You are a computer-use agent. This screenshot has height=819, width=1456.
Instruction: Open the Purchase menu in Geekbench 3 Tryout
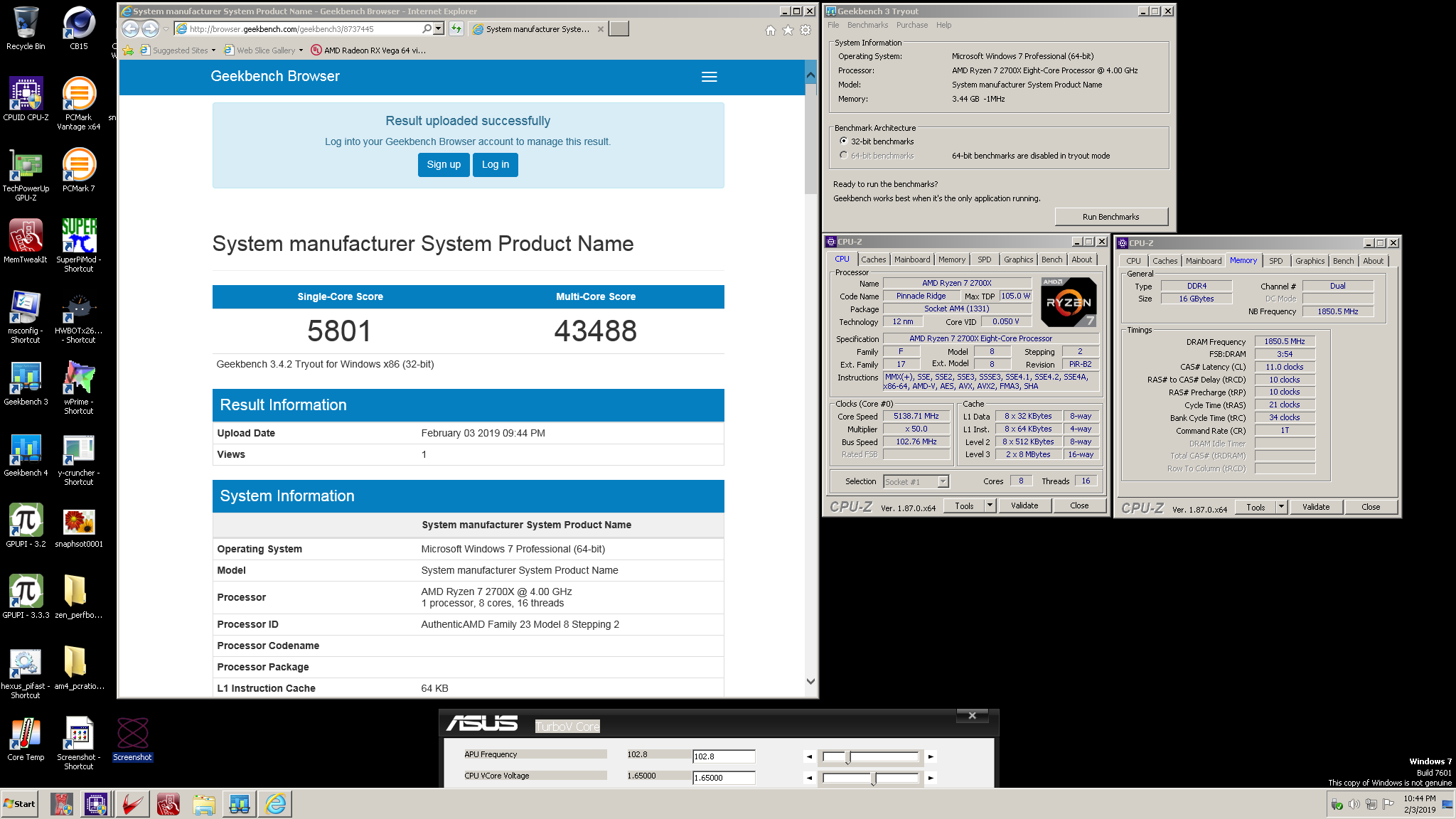click(x=912, y=25)
